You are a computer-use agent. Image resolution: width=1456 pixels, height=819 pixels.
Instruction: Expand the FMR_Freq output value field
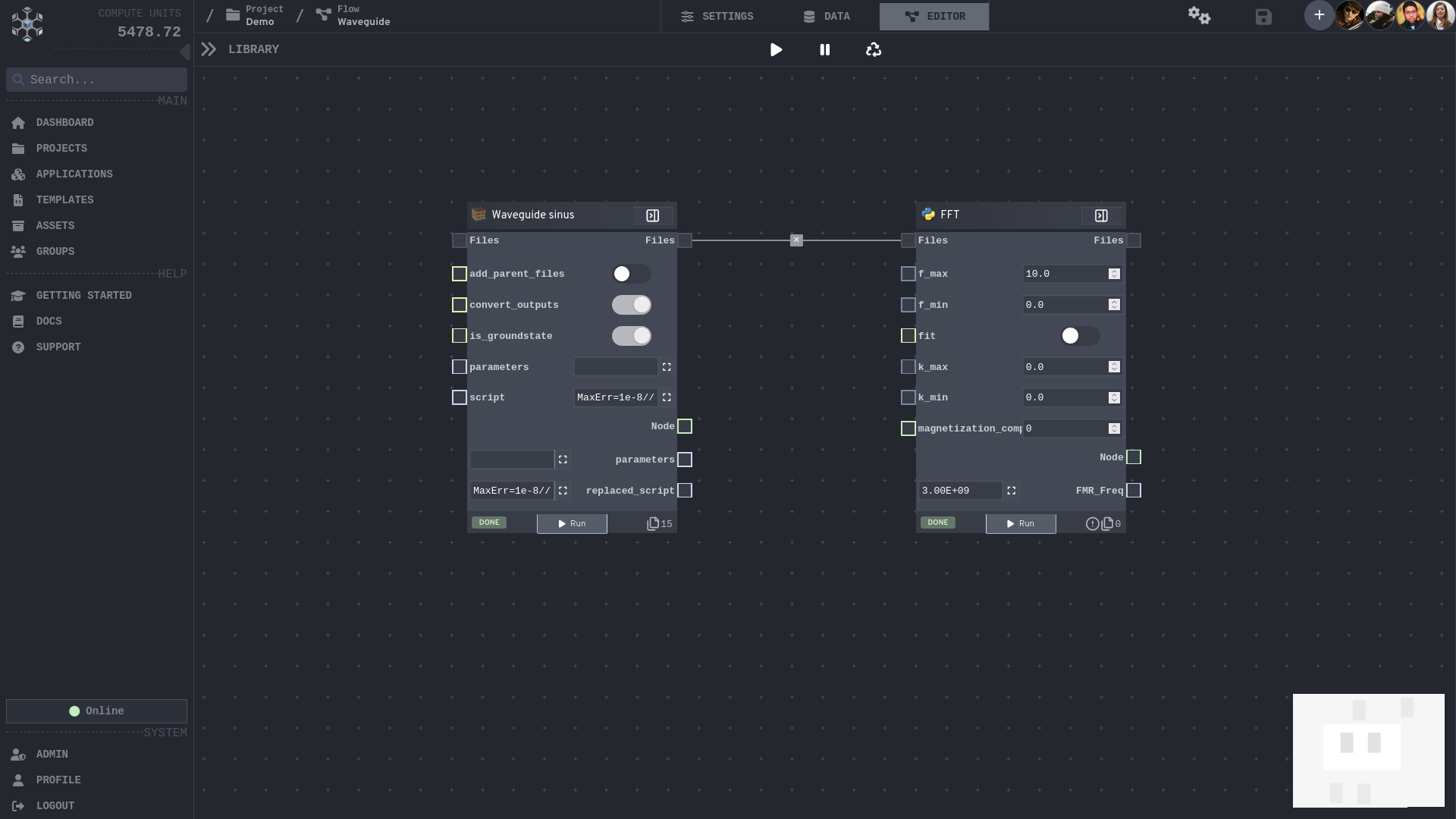pos(1011,491)
